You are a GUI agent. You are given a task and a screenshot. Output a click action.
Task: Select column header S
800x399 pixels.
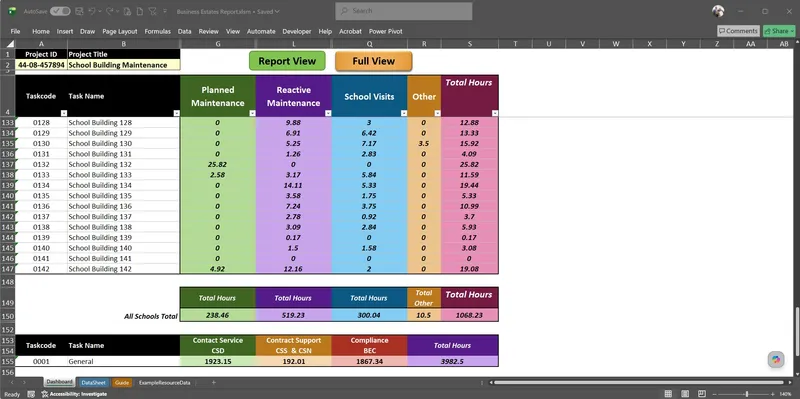click(470, 44)
